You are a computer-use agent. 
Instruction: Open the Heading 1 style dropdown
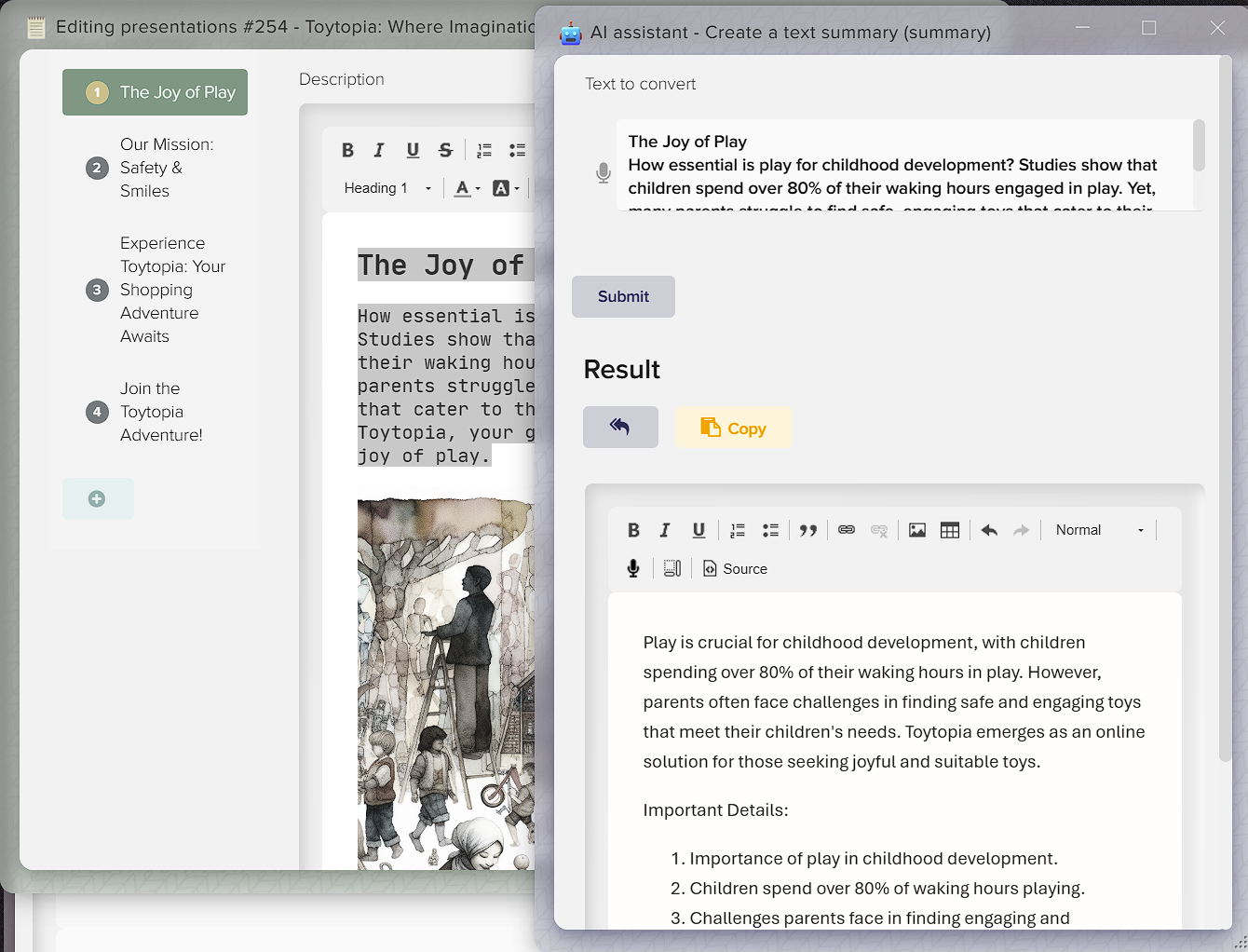pyautogui.click(x=387, y=188)
